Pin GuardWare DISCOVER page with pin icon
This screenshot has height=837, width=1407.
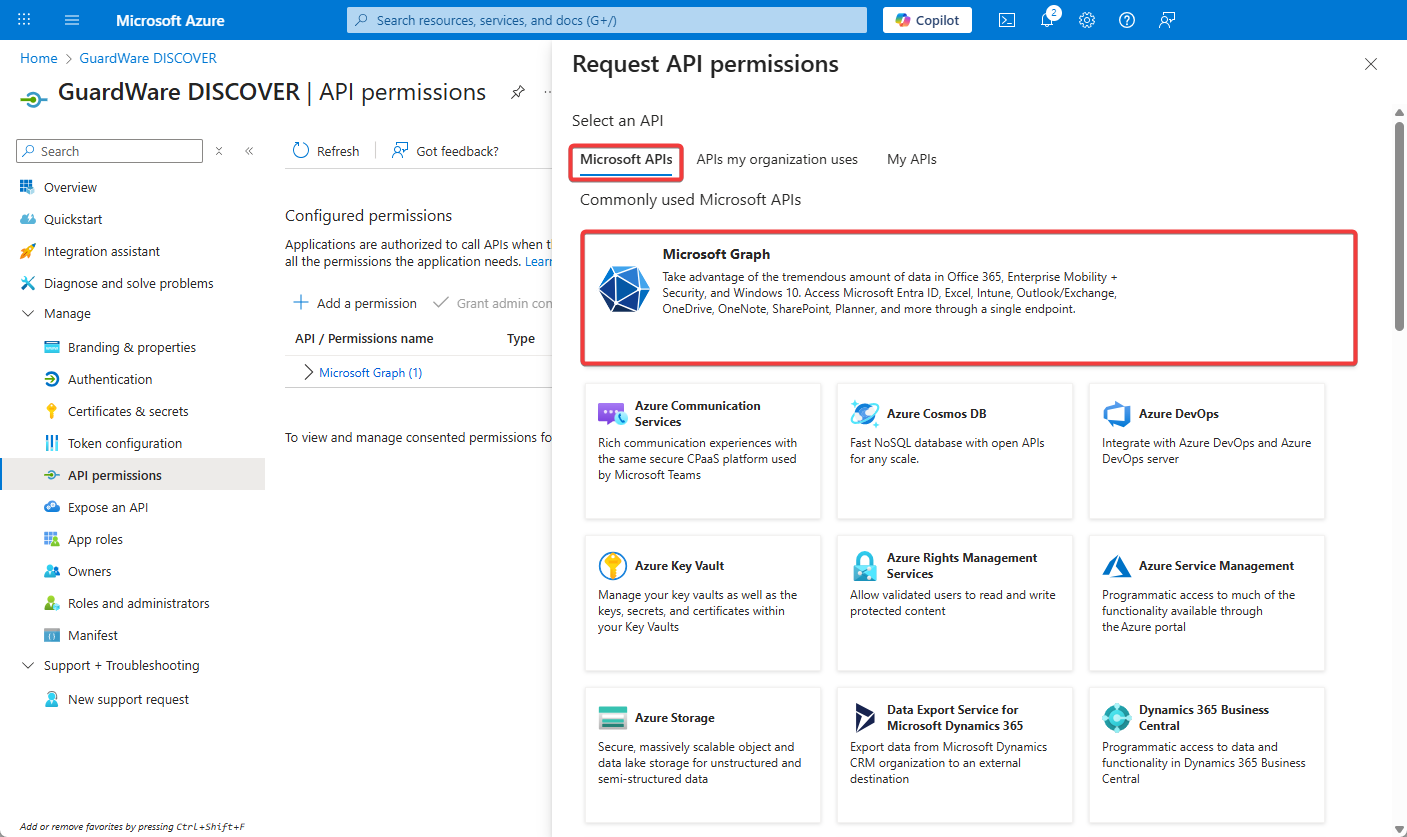tap(517, 92)
